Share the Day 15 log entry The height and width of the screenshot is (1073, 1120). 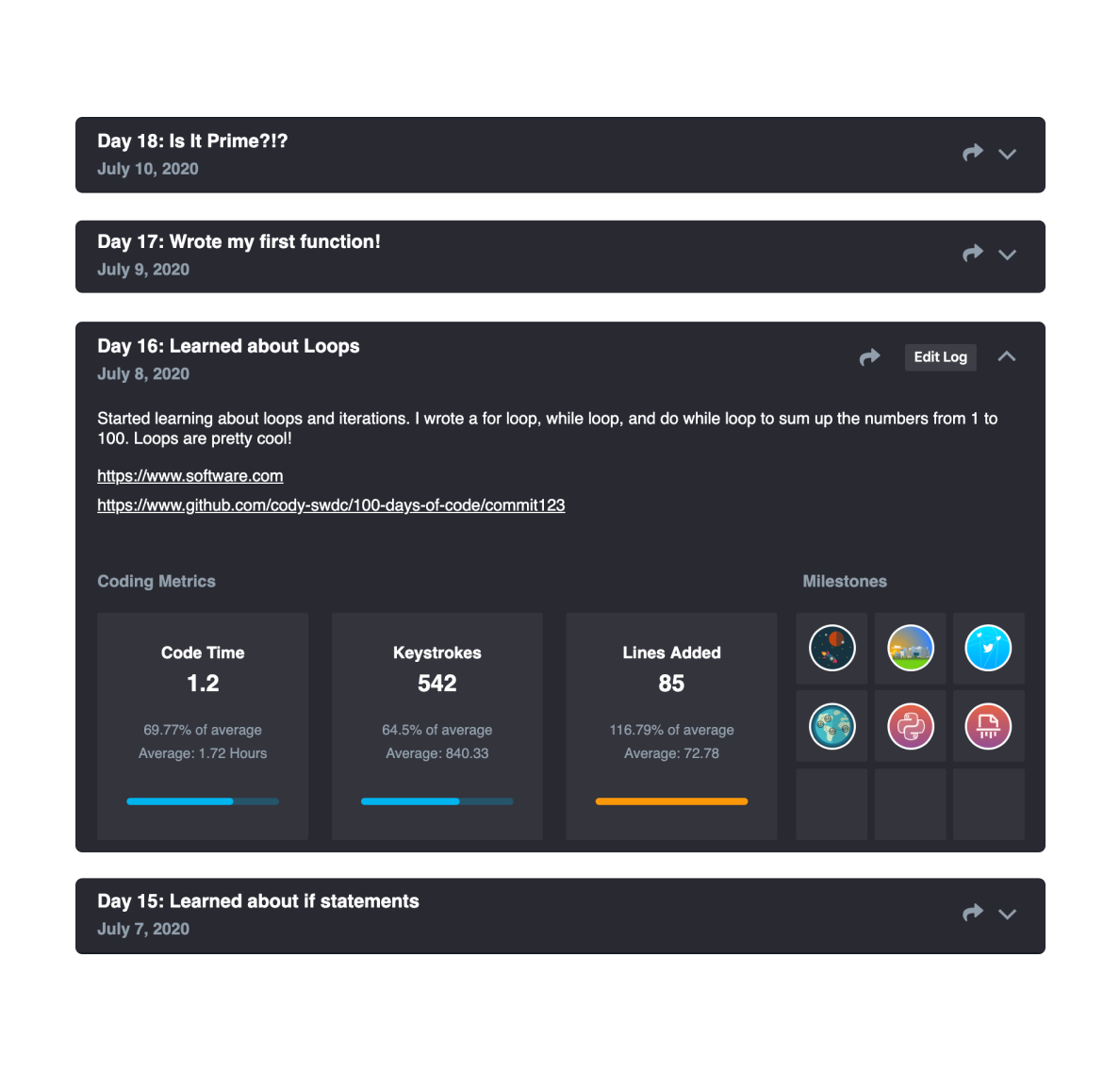click(x=972, y=912)
